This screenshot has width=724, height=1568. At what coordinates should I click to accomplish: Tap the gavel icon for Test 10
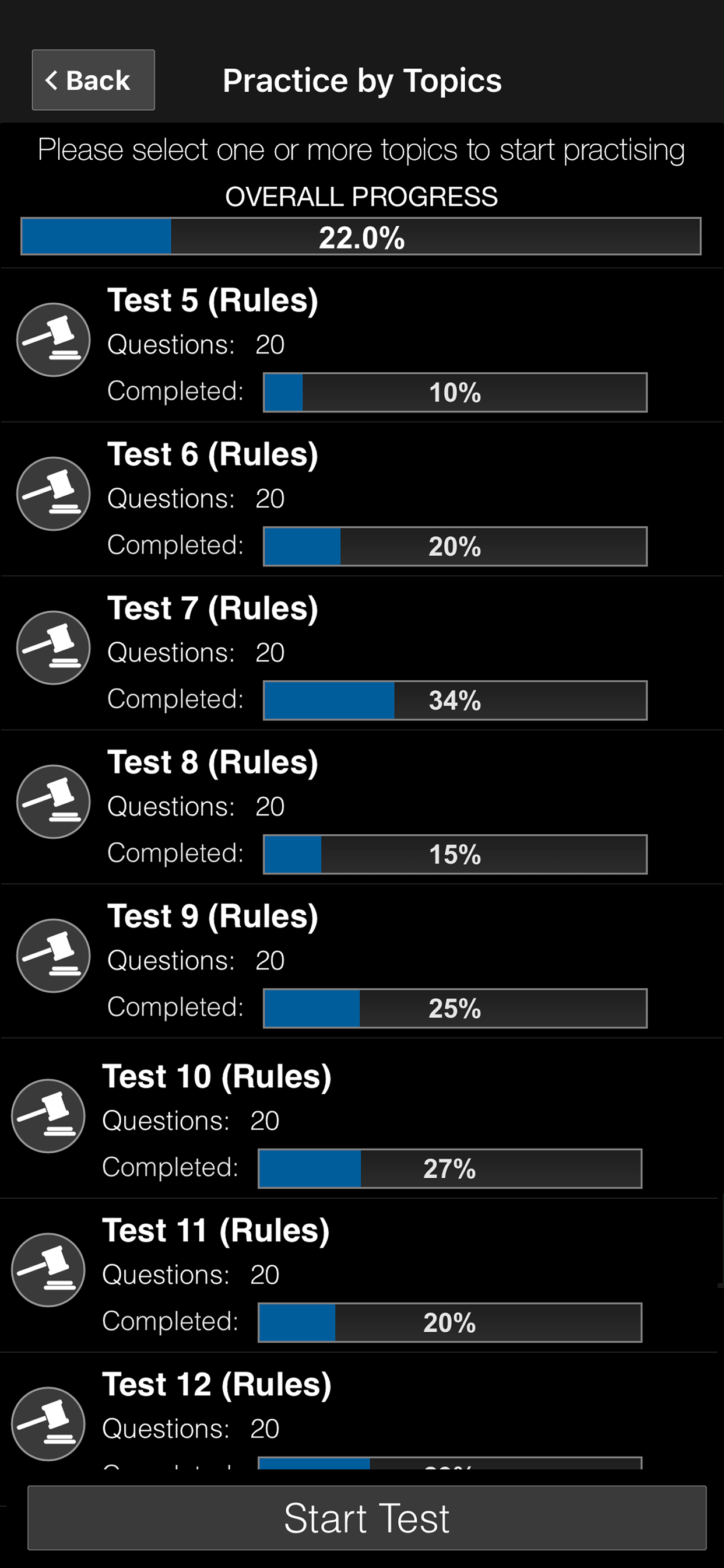click(48, 1116)
